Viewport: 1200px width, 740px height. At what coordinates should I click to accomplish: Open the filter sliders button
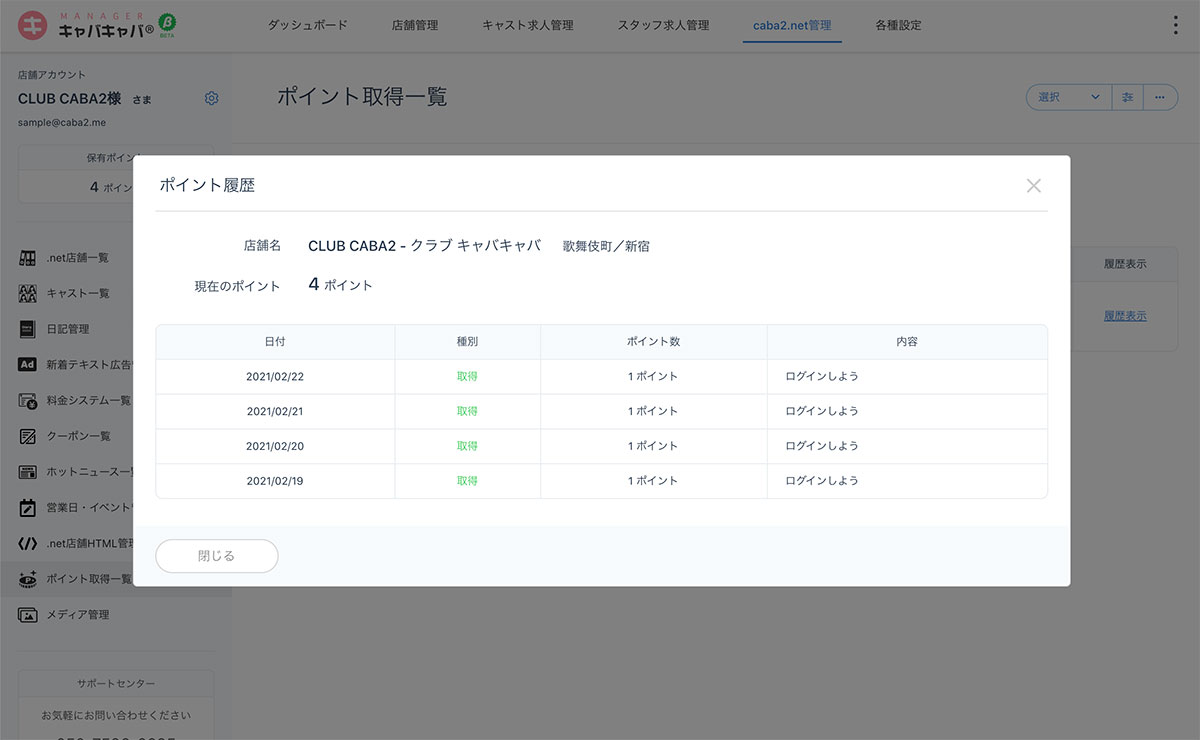(x=1127, y=97)
